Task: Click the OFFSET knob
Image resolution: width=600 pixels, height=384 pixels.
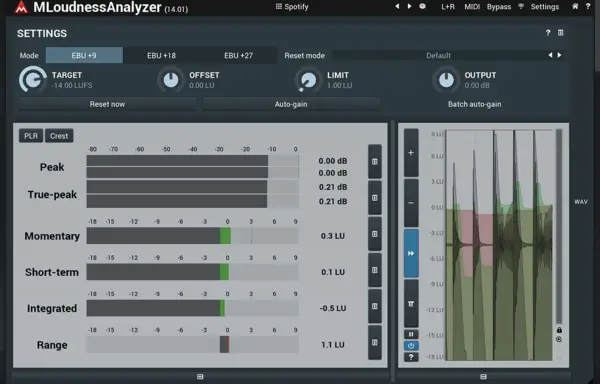Action: (x=171, y=80)
